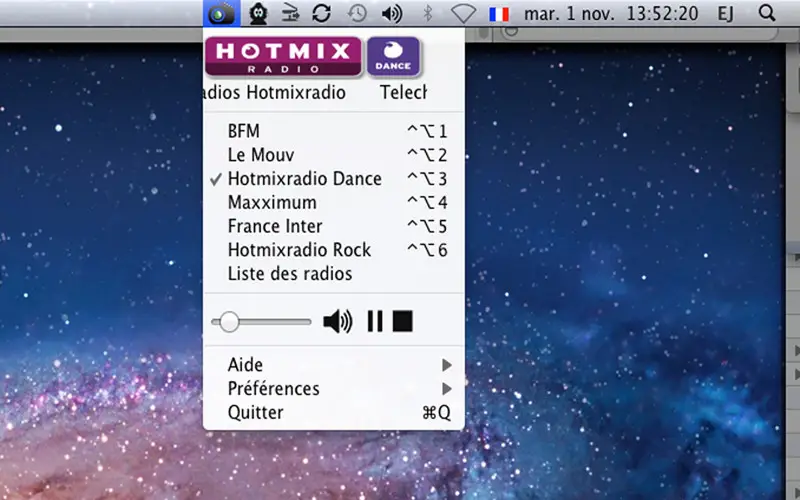Viewport: 800px width, 500px height.
Task: Click the radio volume slider knob
Action: coord(229,322)
